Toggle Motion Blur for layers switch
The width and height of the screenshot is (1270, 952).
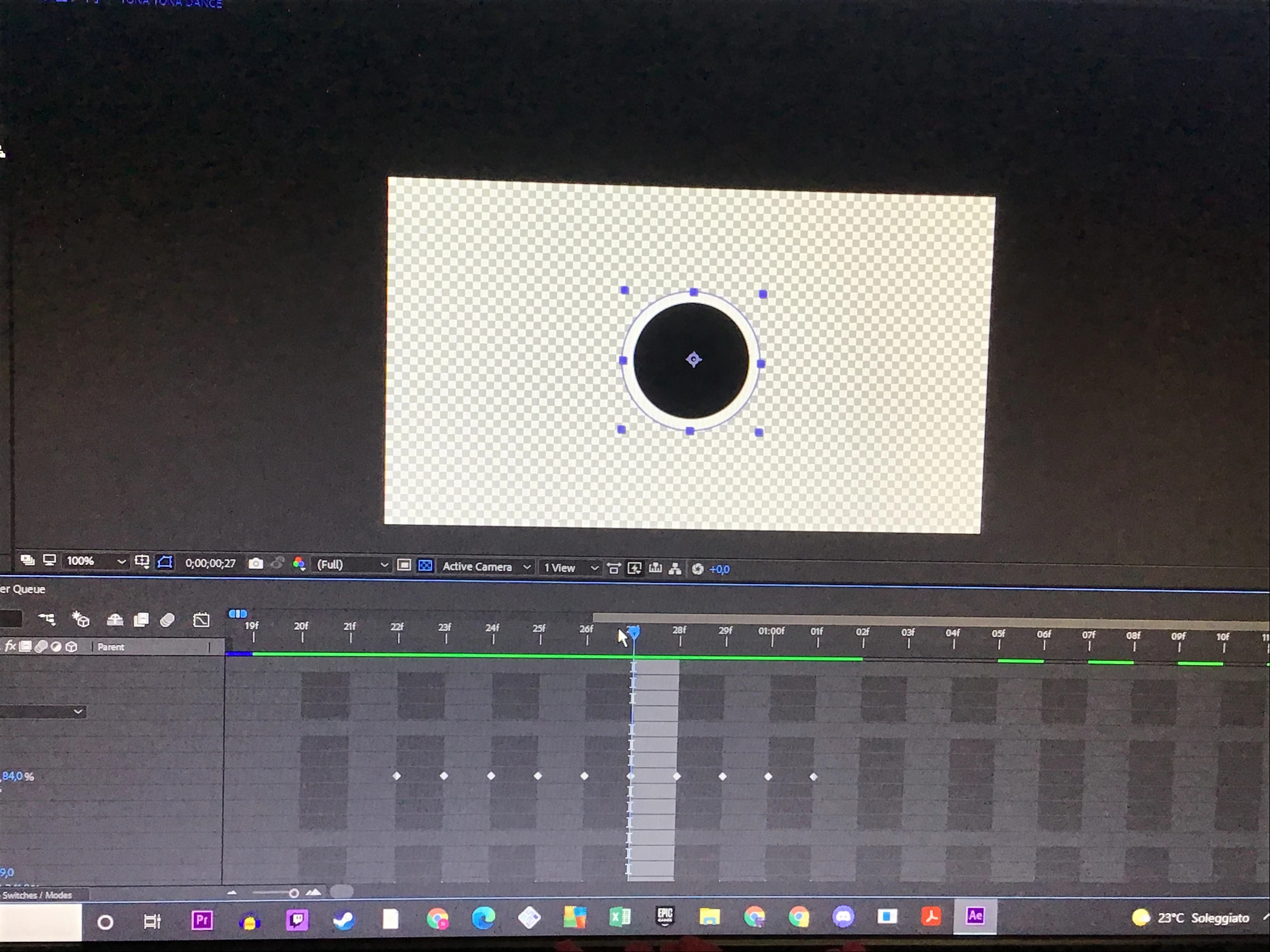[x=167, y=620]
